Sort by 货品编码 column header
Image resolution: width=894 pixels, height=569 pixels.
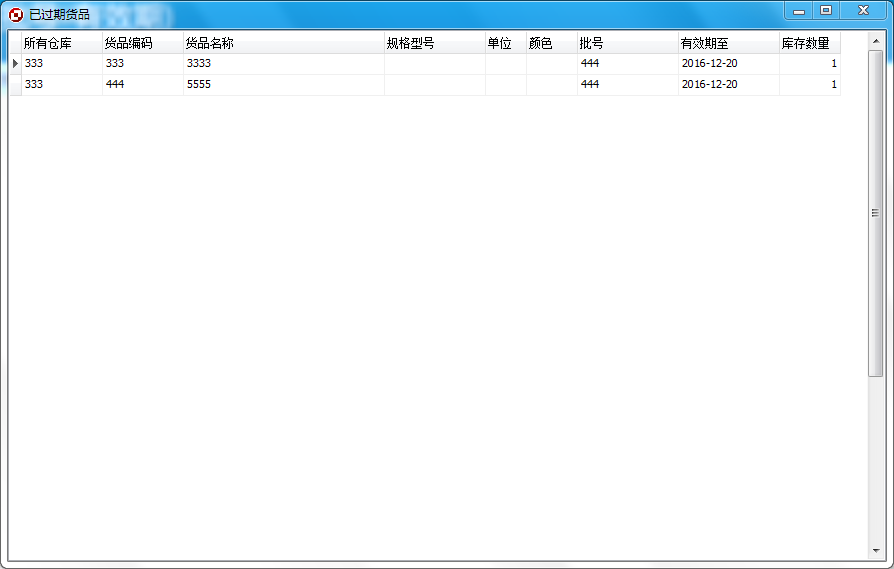point(143,43)
